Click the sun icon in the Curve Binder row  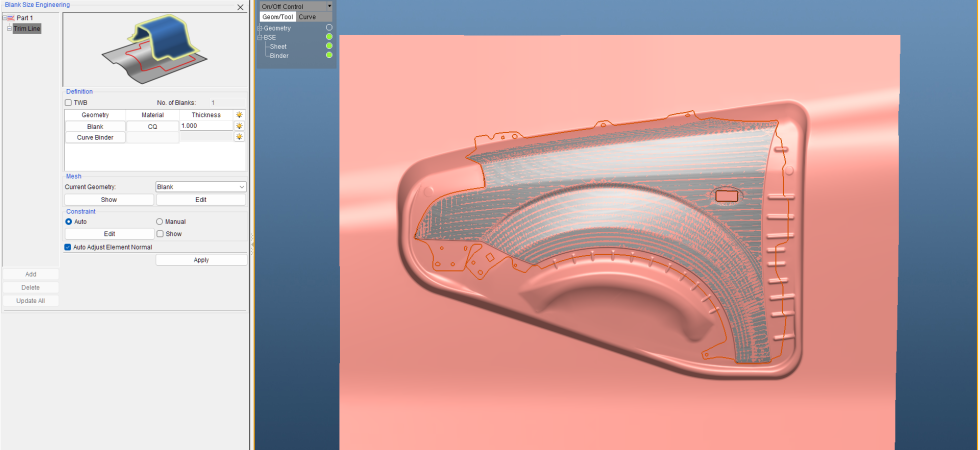239,137
